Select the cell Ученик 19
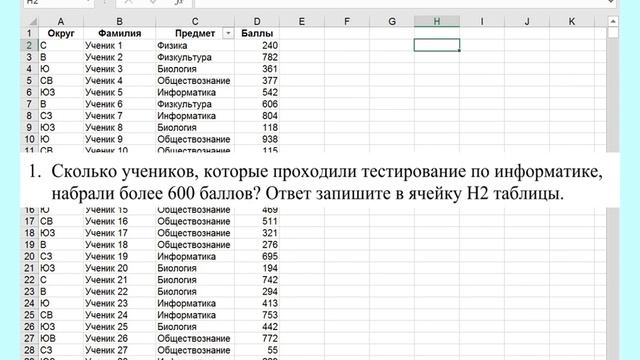 click(x=120, y=256)
